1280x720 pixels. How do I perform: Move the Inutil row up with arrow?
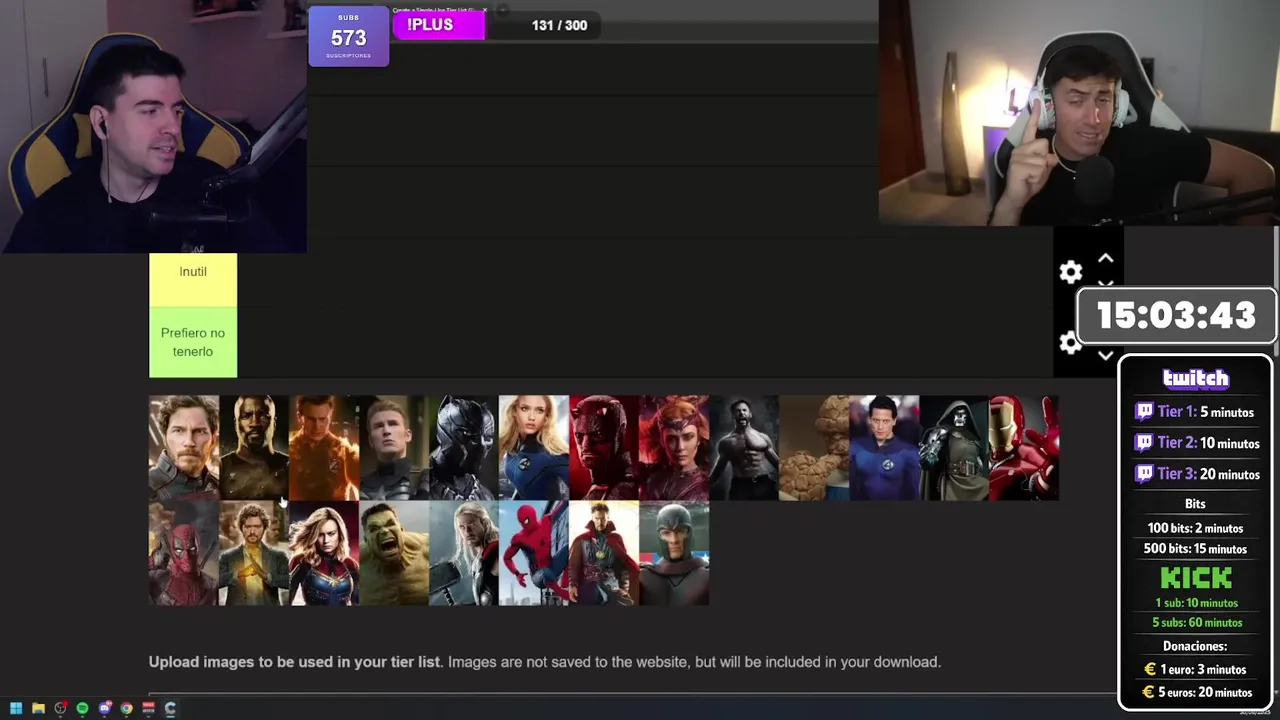pos(1105,259)
